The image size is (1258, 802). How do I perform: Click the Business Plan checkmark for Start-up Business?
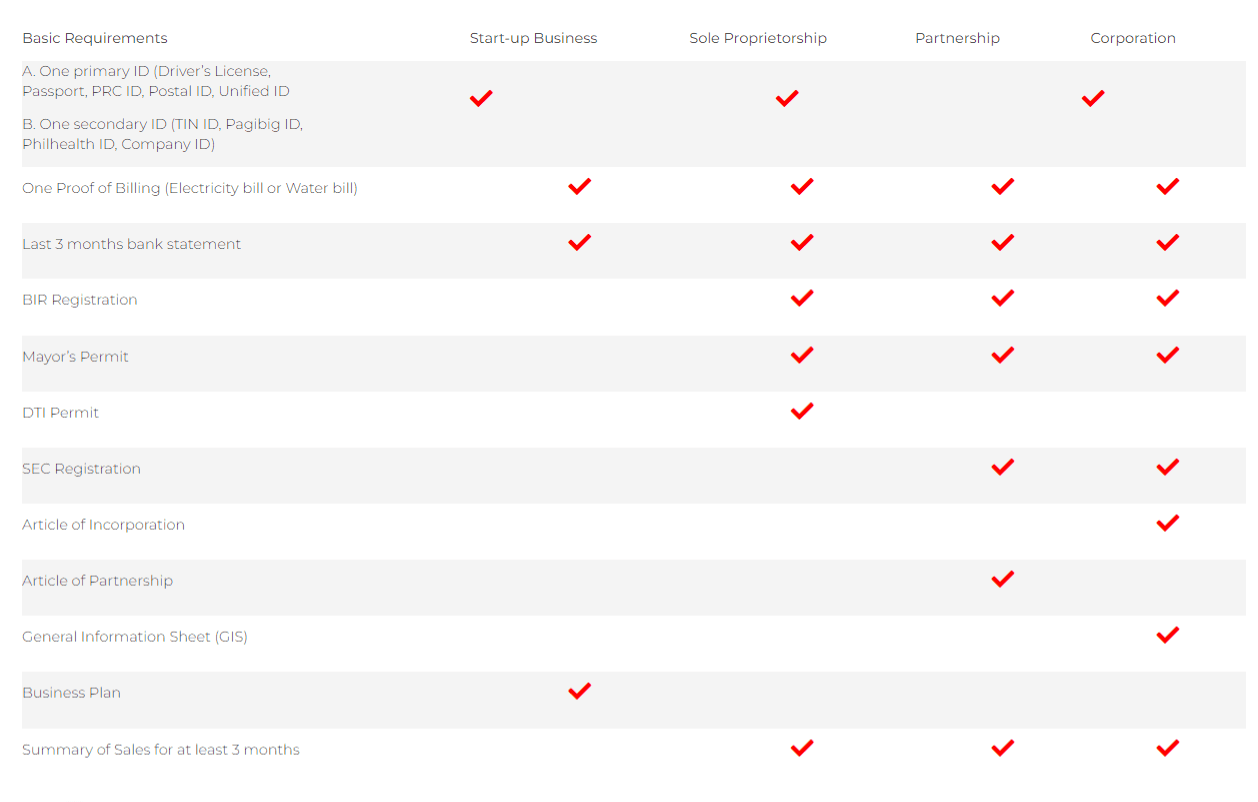[x=579, y=691]
